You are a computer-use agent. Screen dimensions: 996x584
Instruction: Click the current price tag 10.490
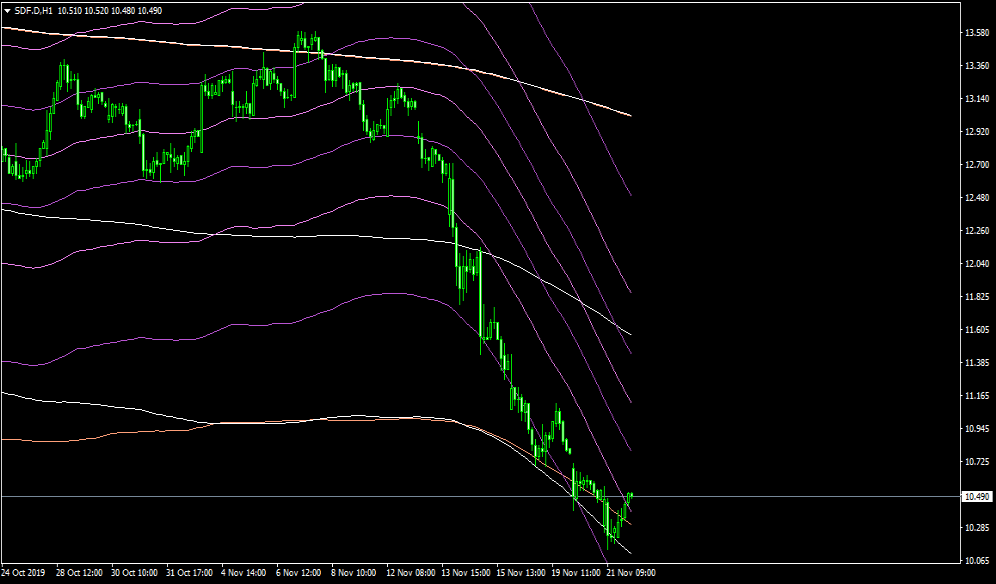pyautogui.click(x=976, y=497)
